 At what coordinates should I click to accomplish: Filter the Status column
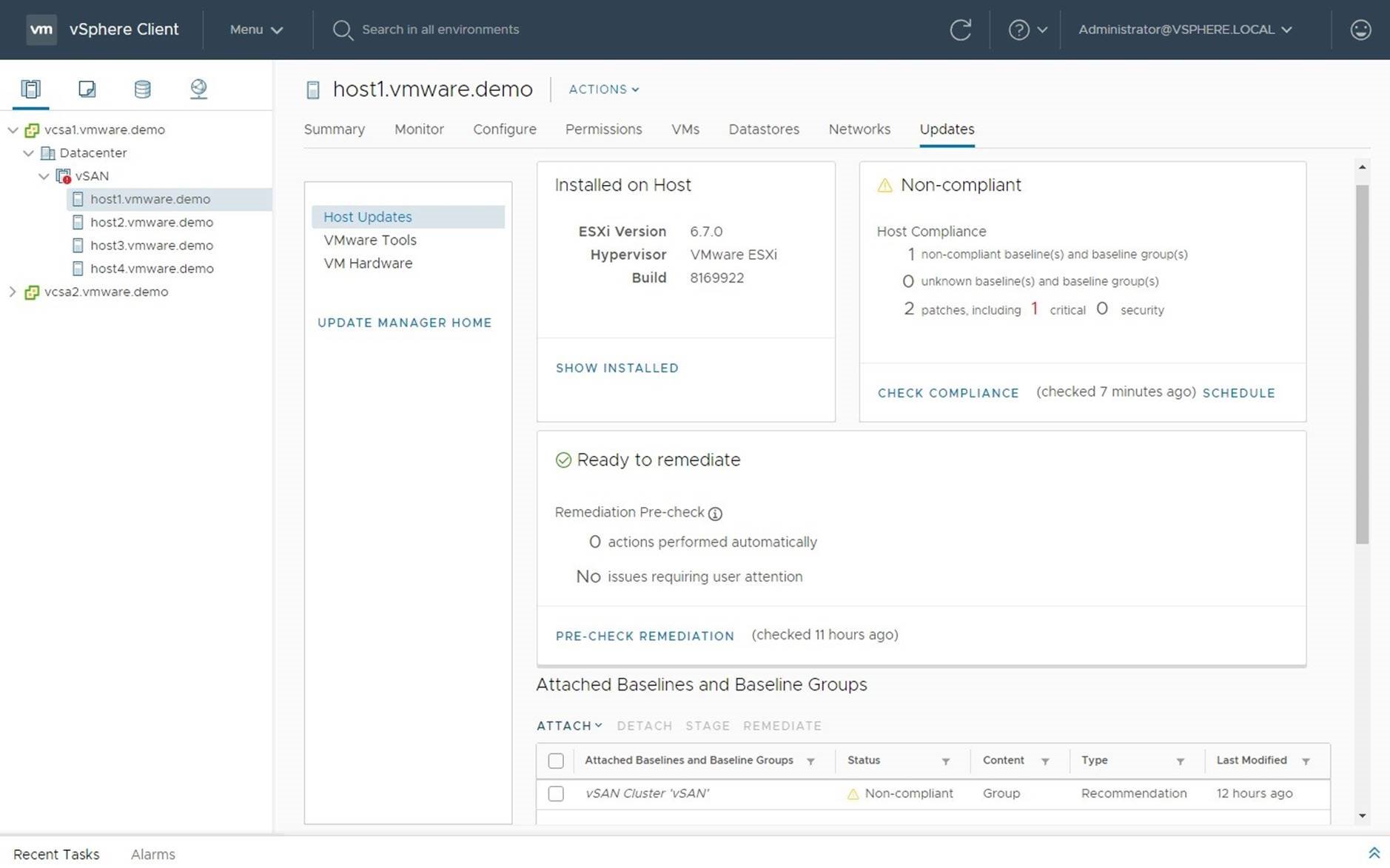[x=946, y=761]
